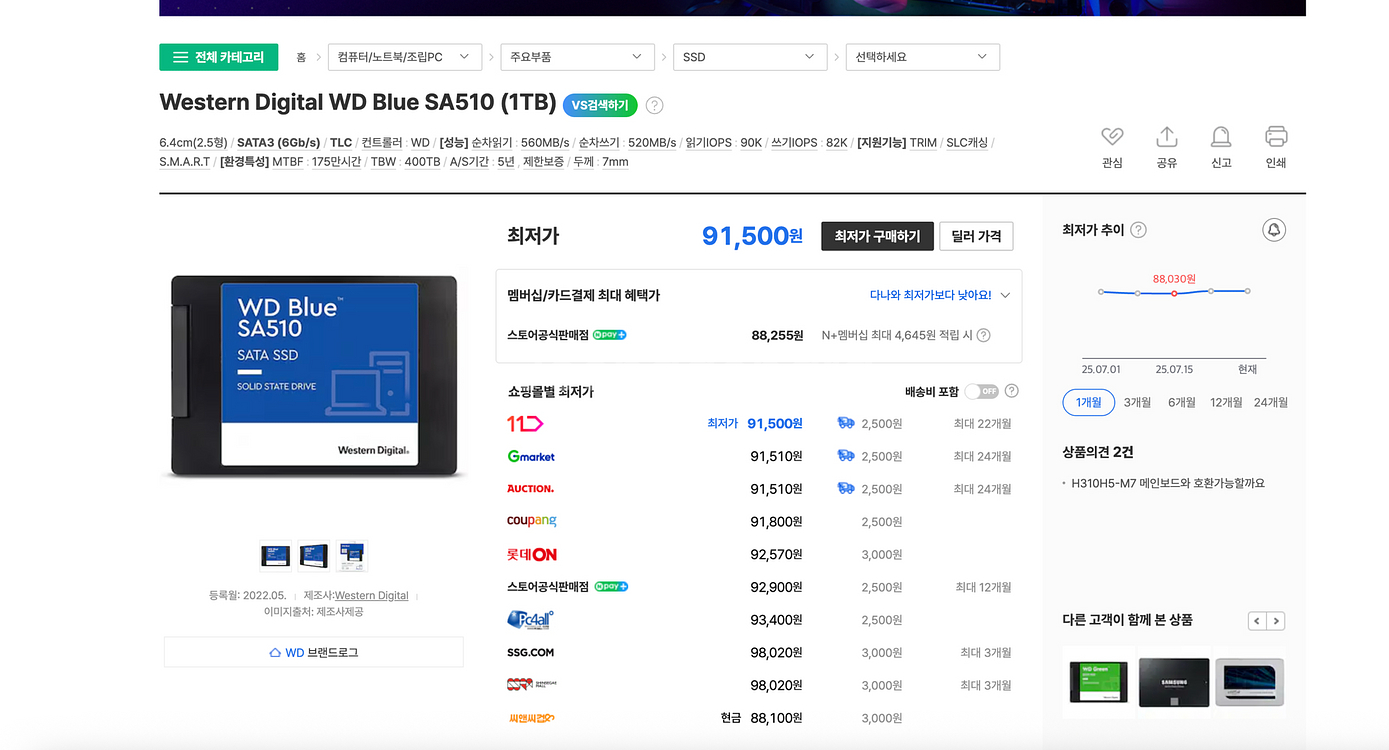Click help icon next to 배송비 포함 toggle
Viewport: 1389px width, 750px height.
click(x=1012, y=391)
